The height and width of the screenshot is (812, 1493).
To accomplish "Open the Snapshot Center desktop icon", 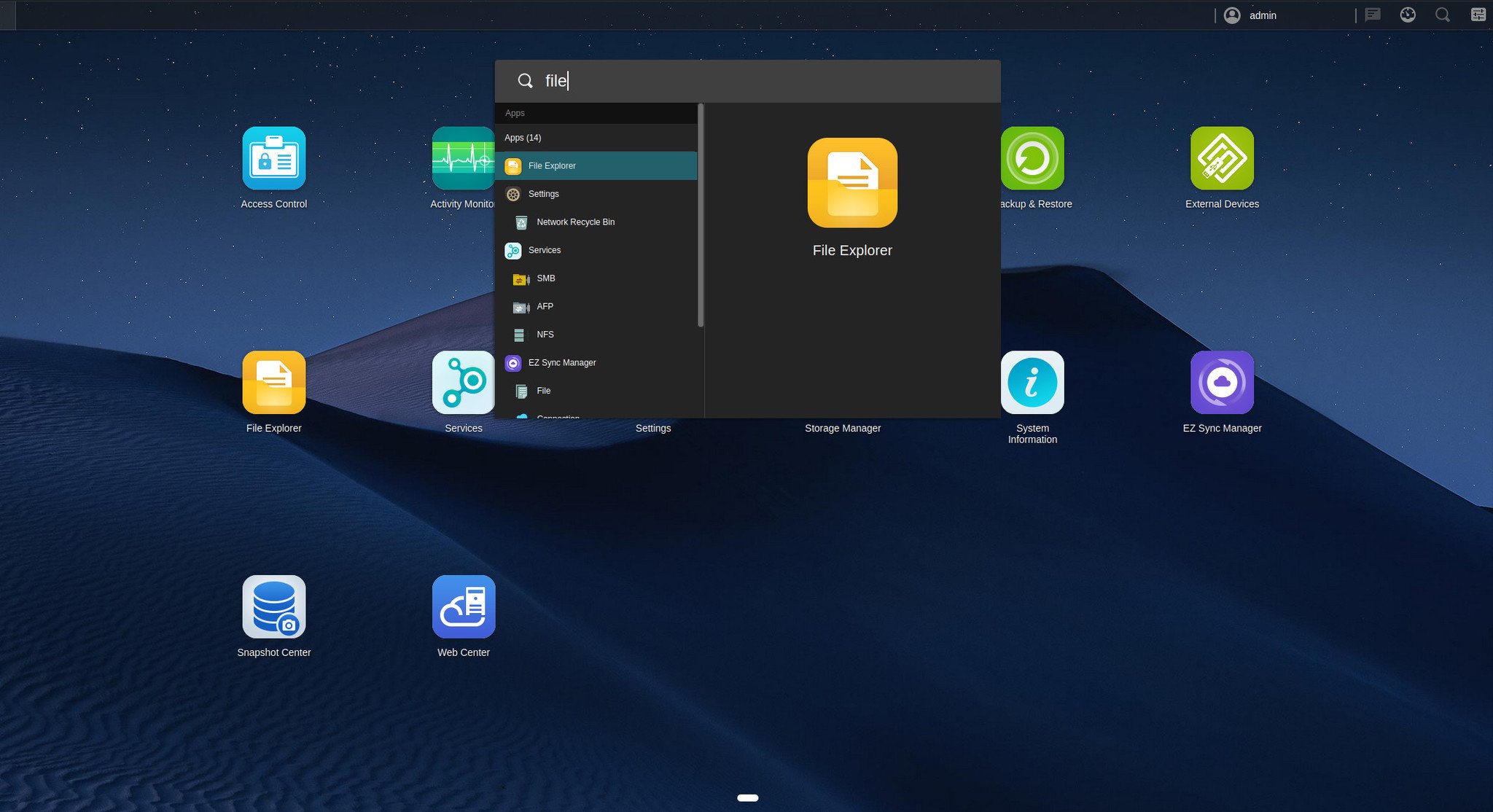I will point(273,606).
